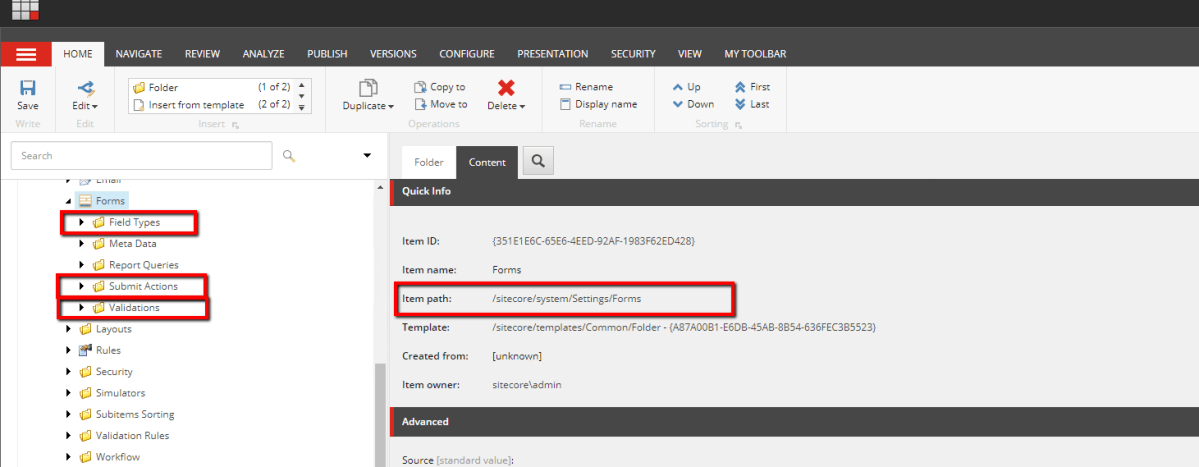This screenshot has width=1199, height=467.
Task: Open the search options dropdown arrow
Action: tap(367, 156)
